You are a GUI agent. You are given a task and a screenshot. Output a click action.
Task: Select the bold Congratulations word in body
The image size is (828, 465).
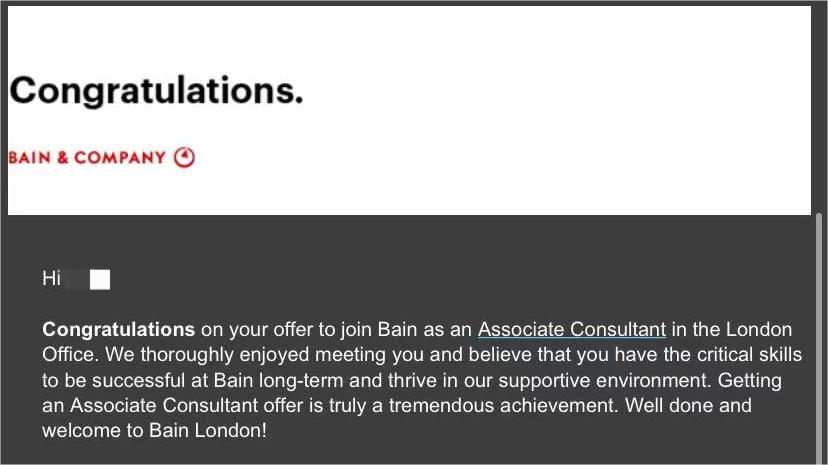(119, 329)
